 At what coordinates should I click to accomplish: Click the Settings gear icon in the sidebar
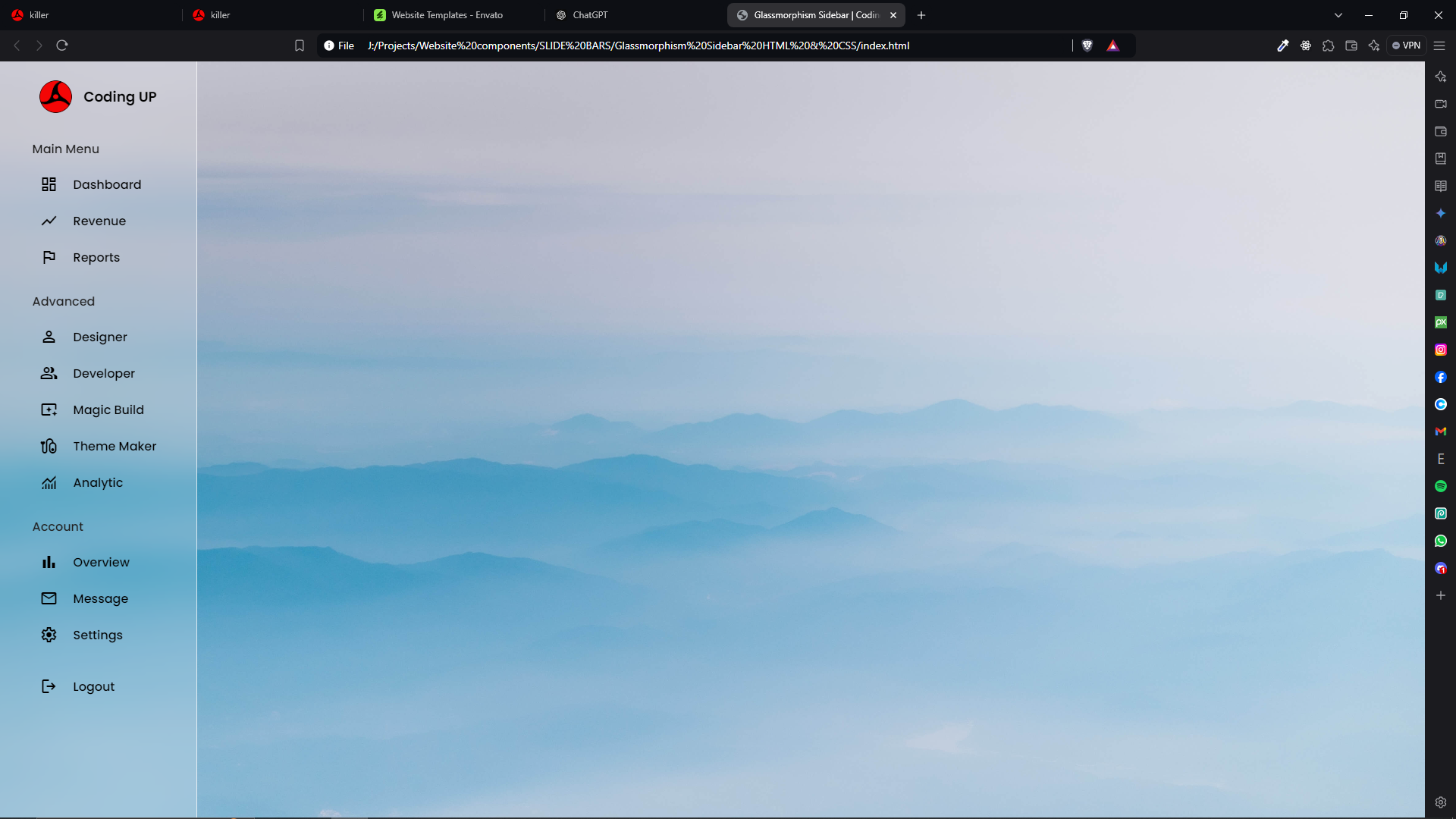coord(49,635)
